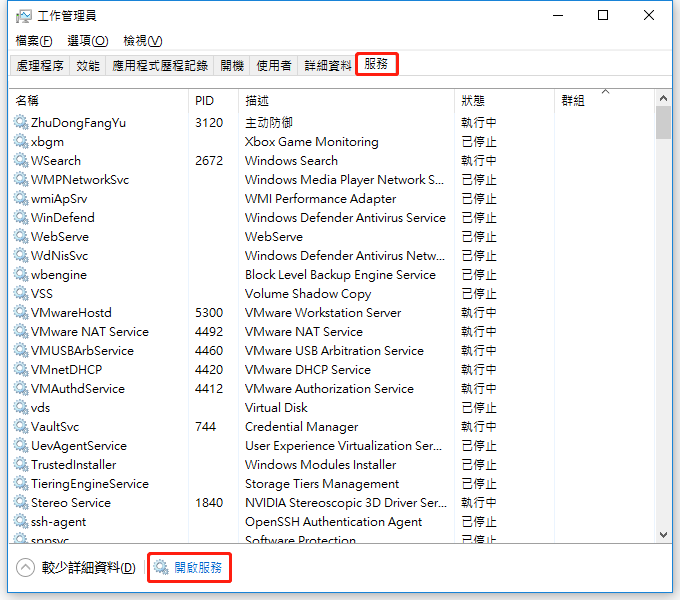Select the 服務 tab
This screenshot has height=600, width=680.
(x=376, y=64)
